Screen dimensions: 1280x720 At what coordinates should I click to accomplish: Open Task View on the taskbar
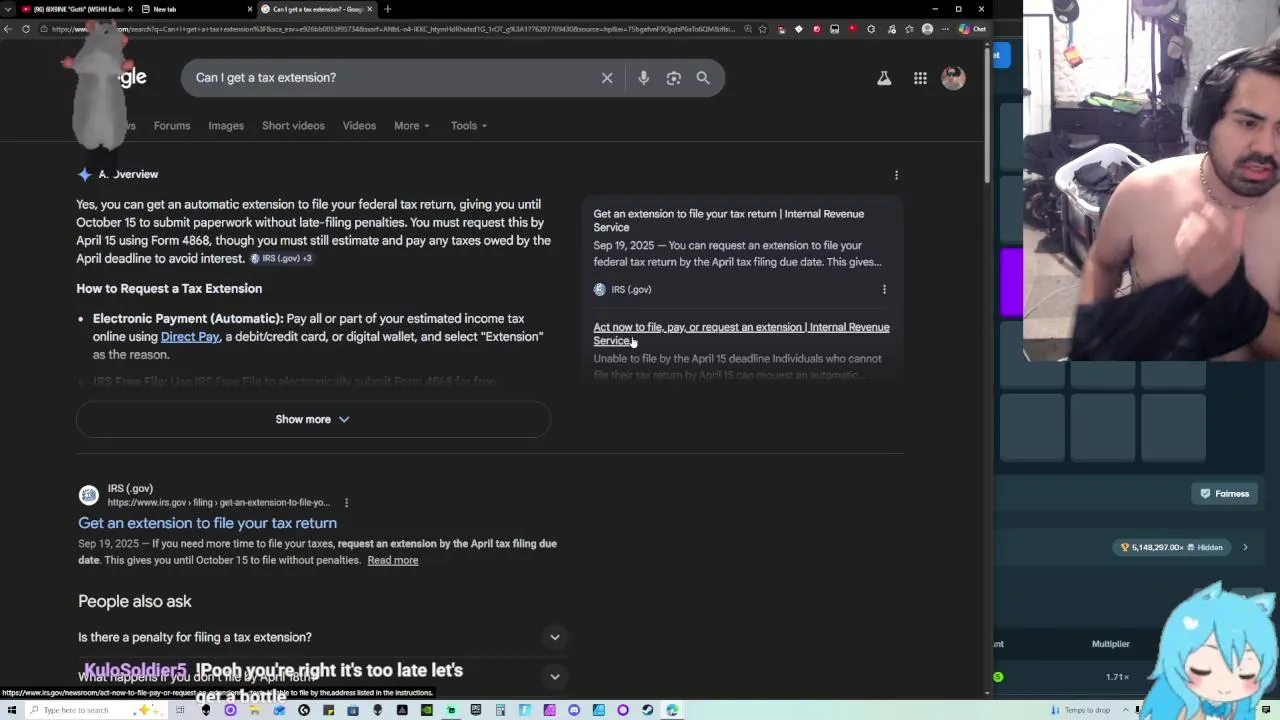(180, 710)
